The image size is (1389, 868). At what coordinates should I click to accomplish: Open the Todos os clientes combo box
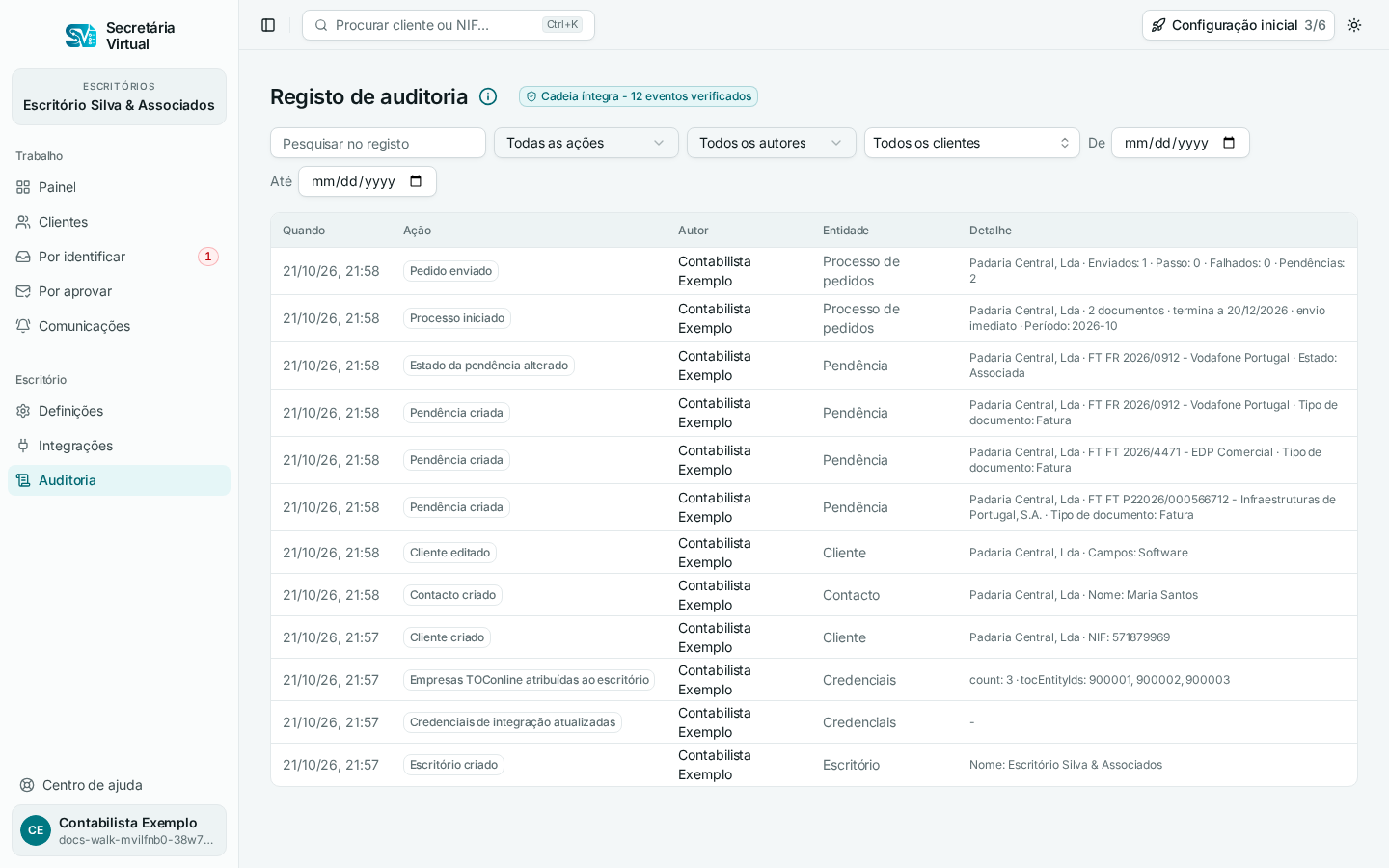972,143
